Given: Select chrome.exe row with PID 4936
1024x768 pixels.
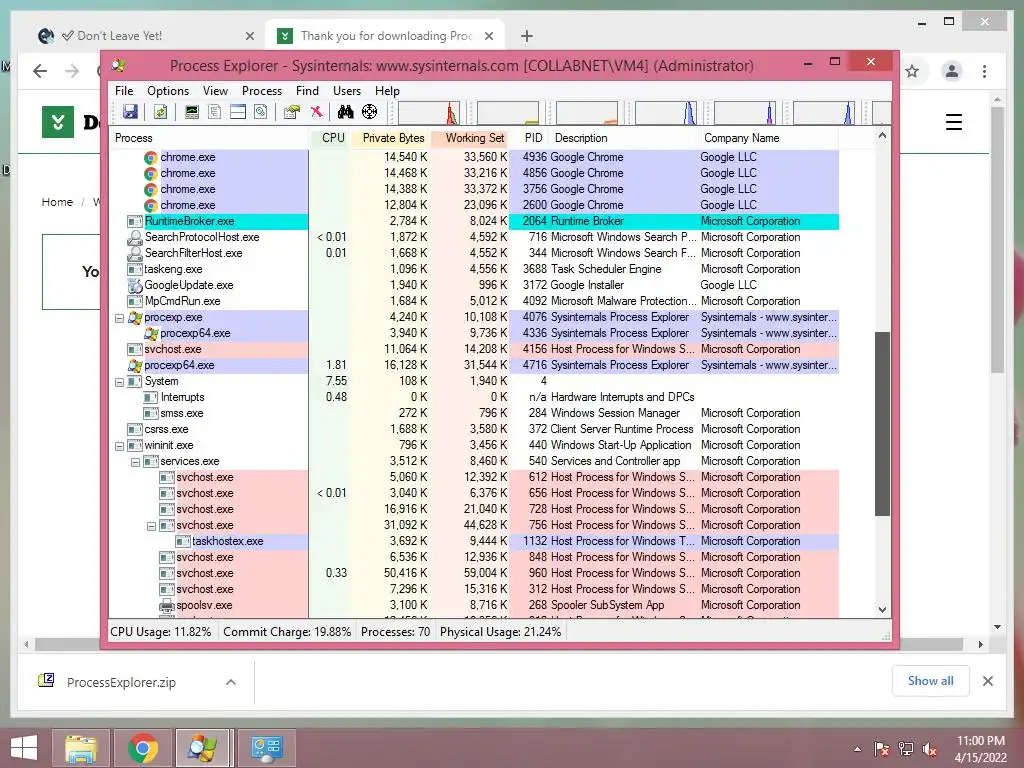Looking at the screenshot, I should tap(475, 157).
